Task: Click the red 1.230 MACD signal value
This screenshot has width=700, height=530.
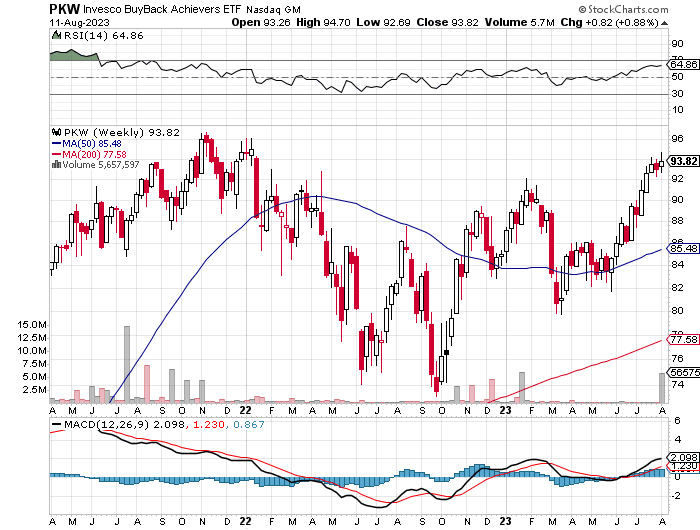Action: [x=208, y=425]
